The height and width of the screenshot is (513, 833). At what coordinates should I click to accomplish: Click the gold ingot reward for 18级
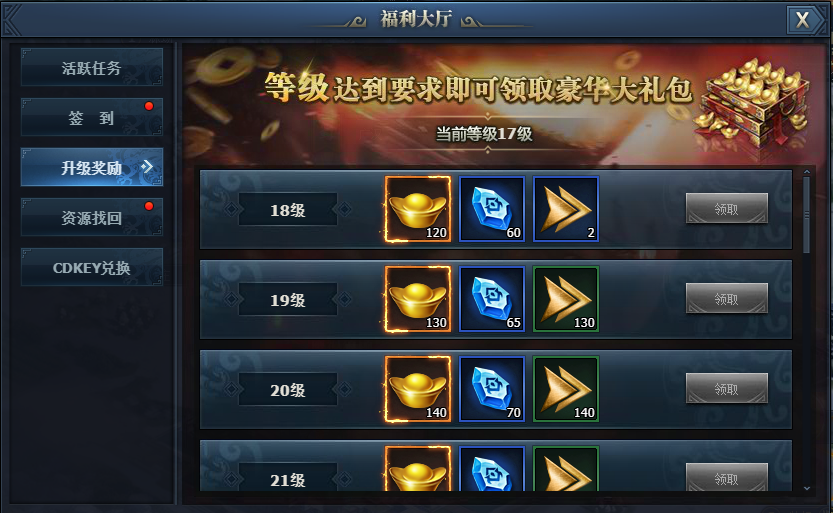(x=418, y=209)
